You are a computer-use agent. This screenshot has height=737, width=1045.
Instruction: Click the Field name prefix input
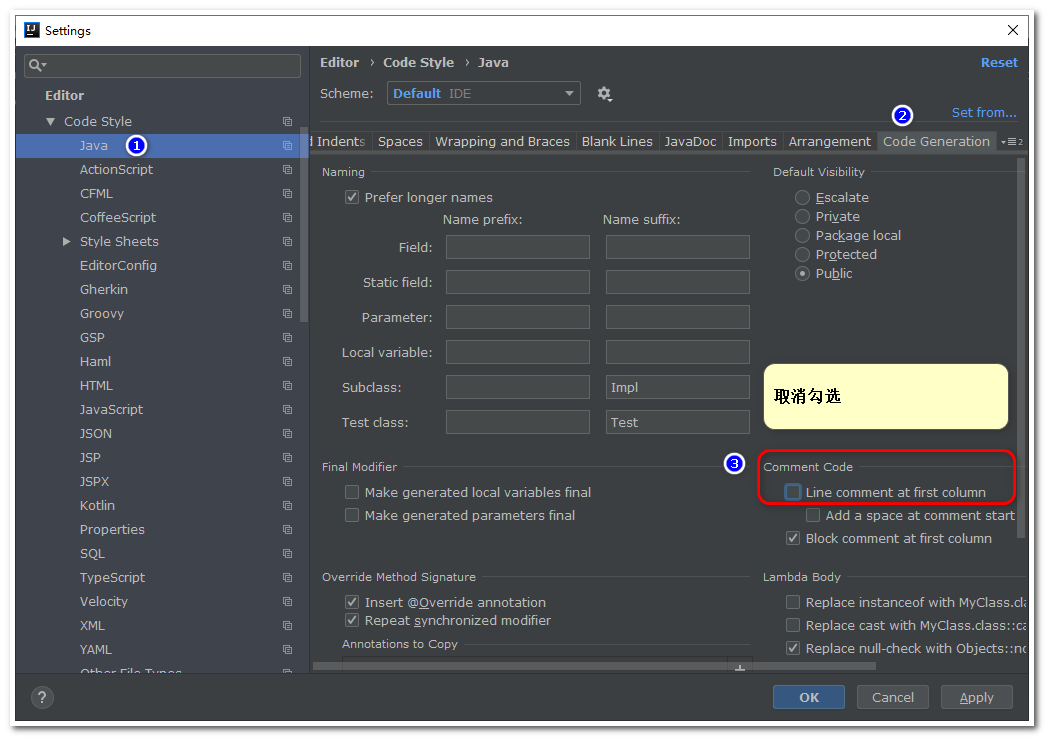pos(518,247)
